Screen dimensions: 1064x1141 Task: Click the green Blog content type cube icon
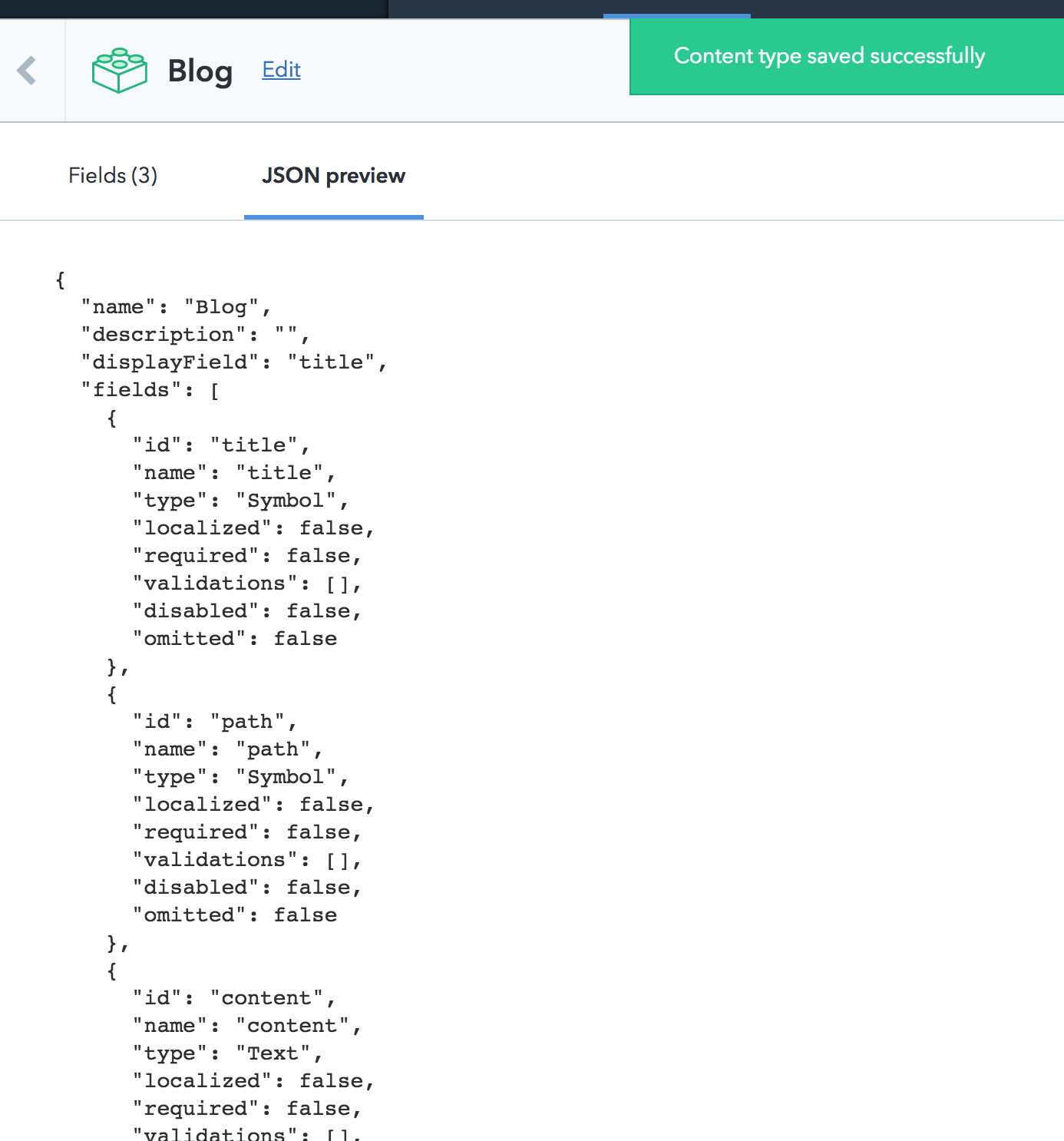[119, 71]
